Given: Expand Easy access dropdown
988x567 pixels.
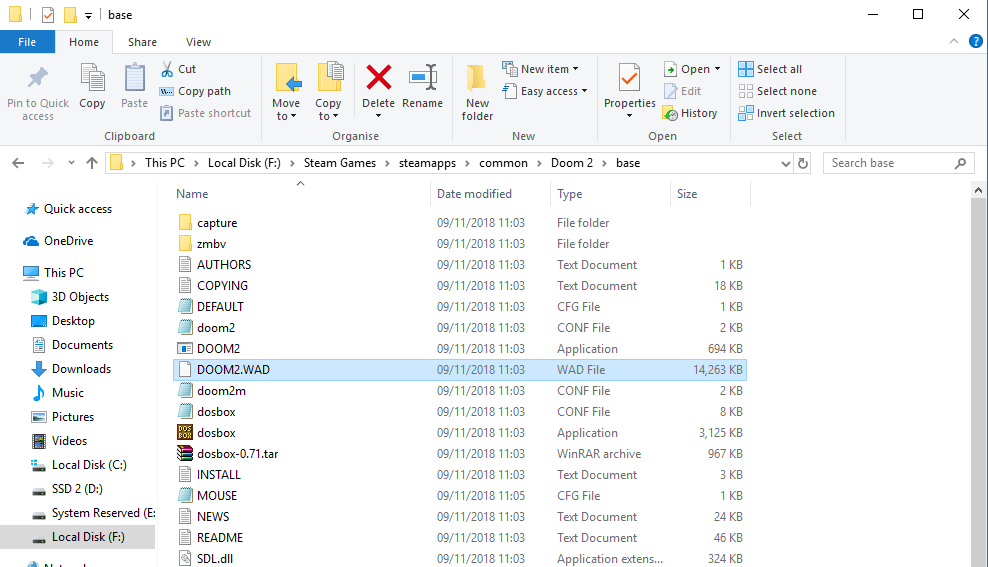Looking at the screenshot, I should tap(545, 91).
